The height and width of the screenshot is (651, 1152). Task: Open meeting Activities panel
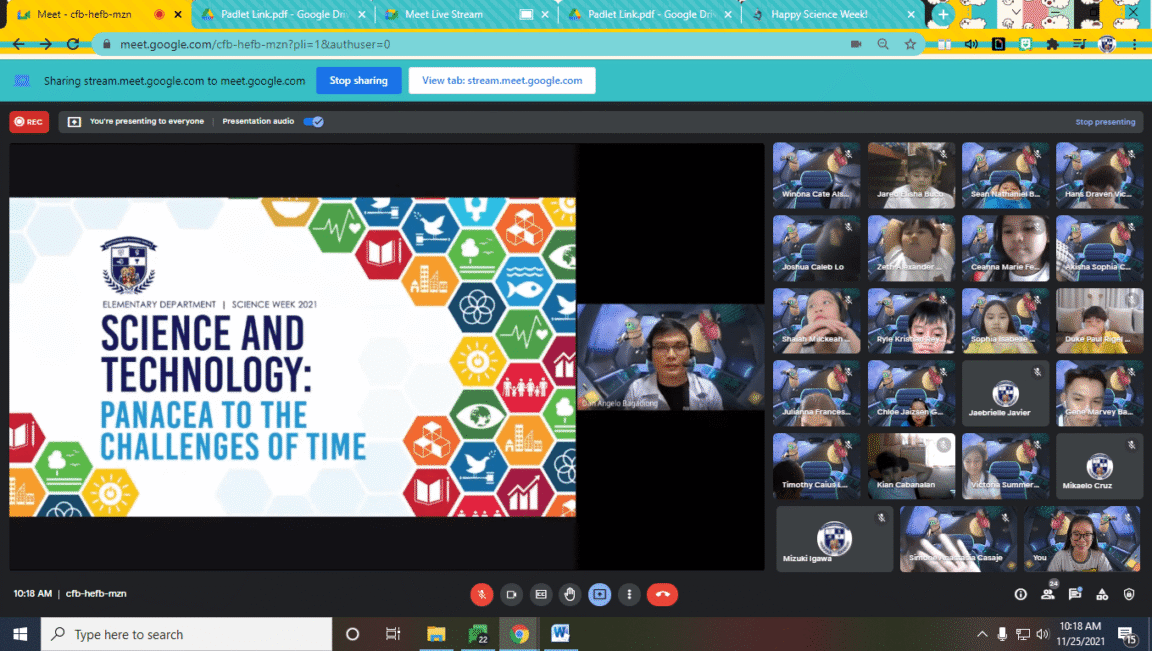(x=1103, y=594)
